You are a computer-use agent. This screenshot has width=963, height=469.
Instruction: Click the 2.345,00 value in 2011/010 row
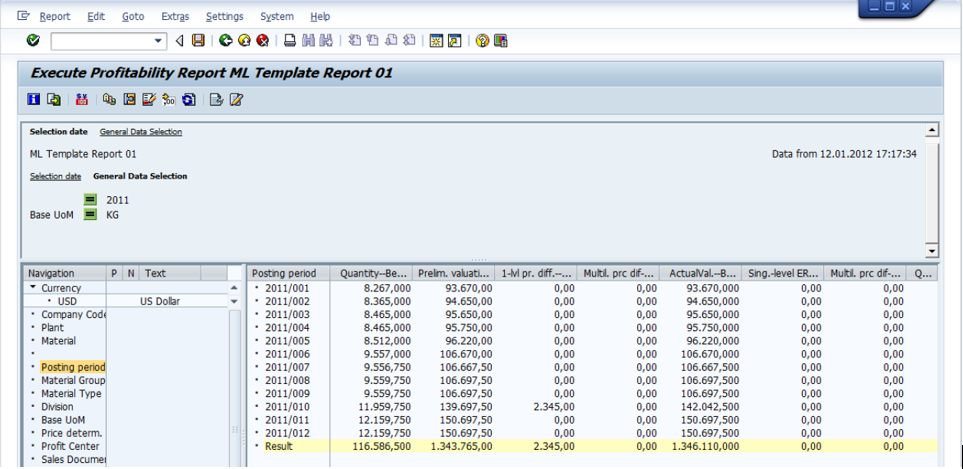coord(555,406)
